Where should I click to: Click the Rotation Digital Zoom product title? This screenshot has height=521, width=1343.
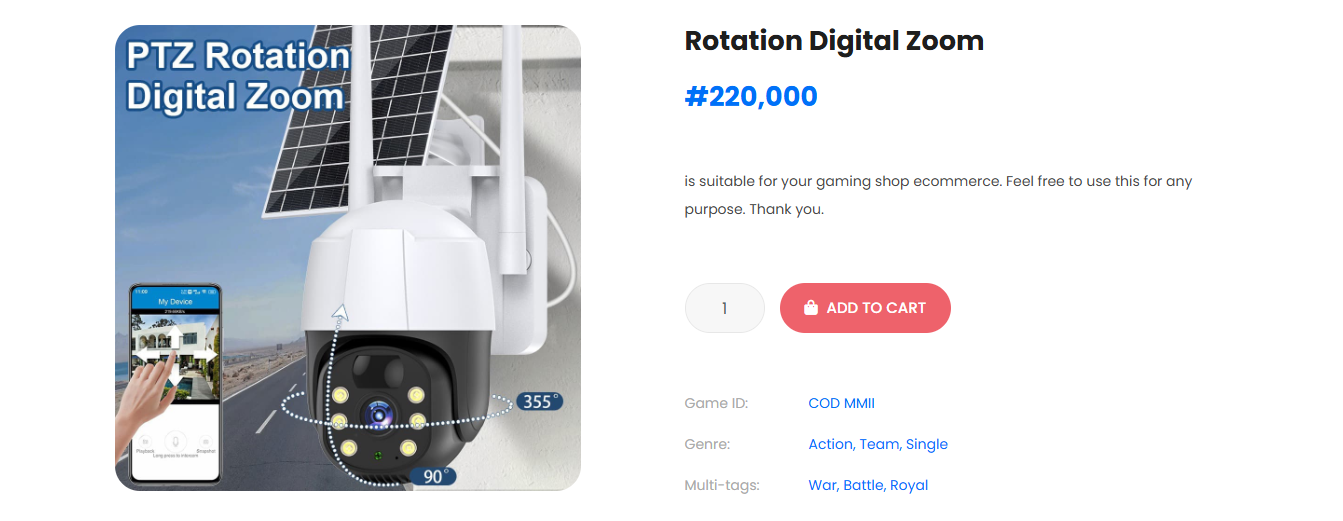pyautogui.click(x=834, y=41)
